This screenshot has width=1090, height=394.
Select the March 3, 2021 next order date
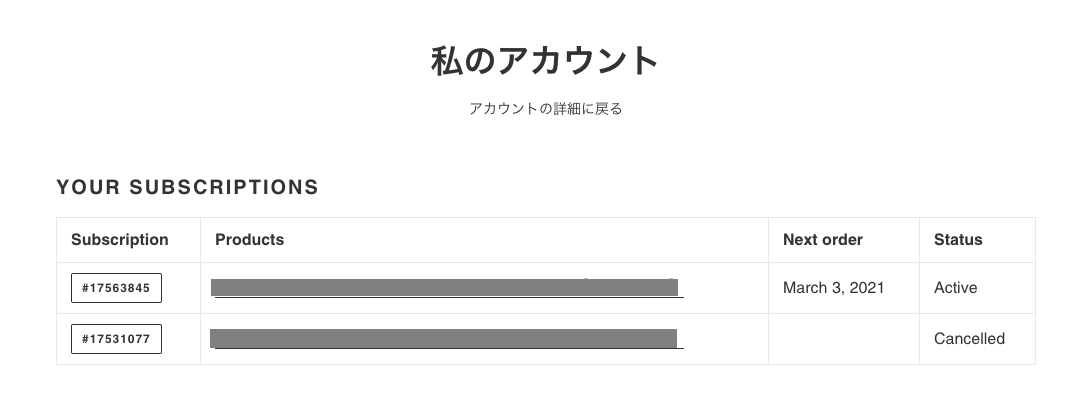tap(833, 288)
